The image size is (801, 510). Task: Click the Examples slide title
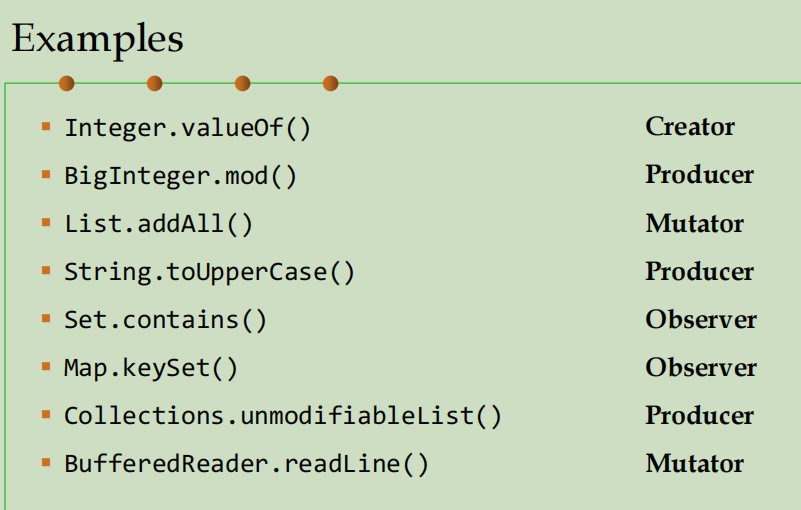tap(97, 38)
